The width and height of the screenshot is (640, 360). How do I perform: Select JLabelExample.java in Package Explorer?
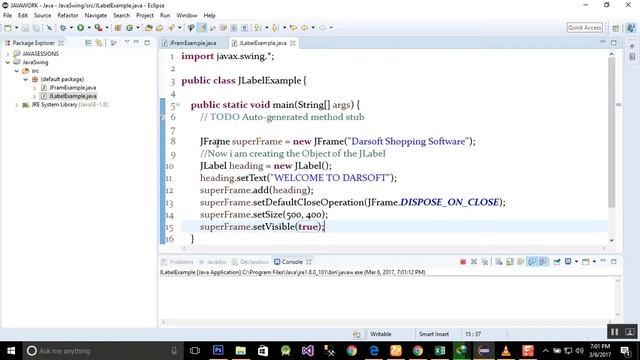pos(73,96)
